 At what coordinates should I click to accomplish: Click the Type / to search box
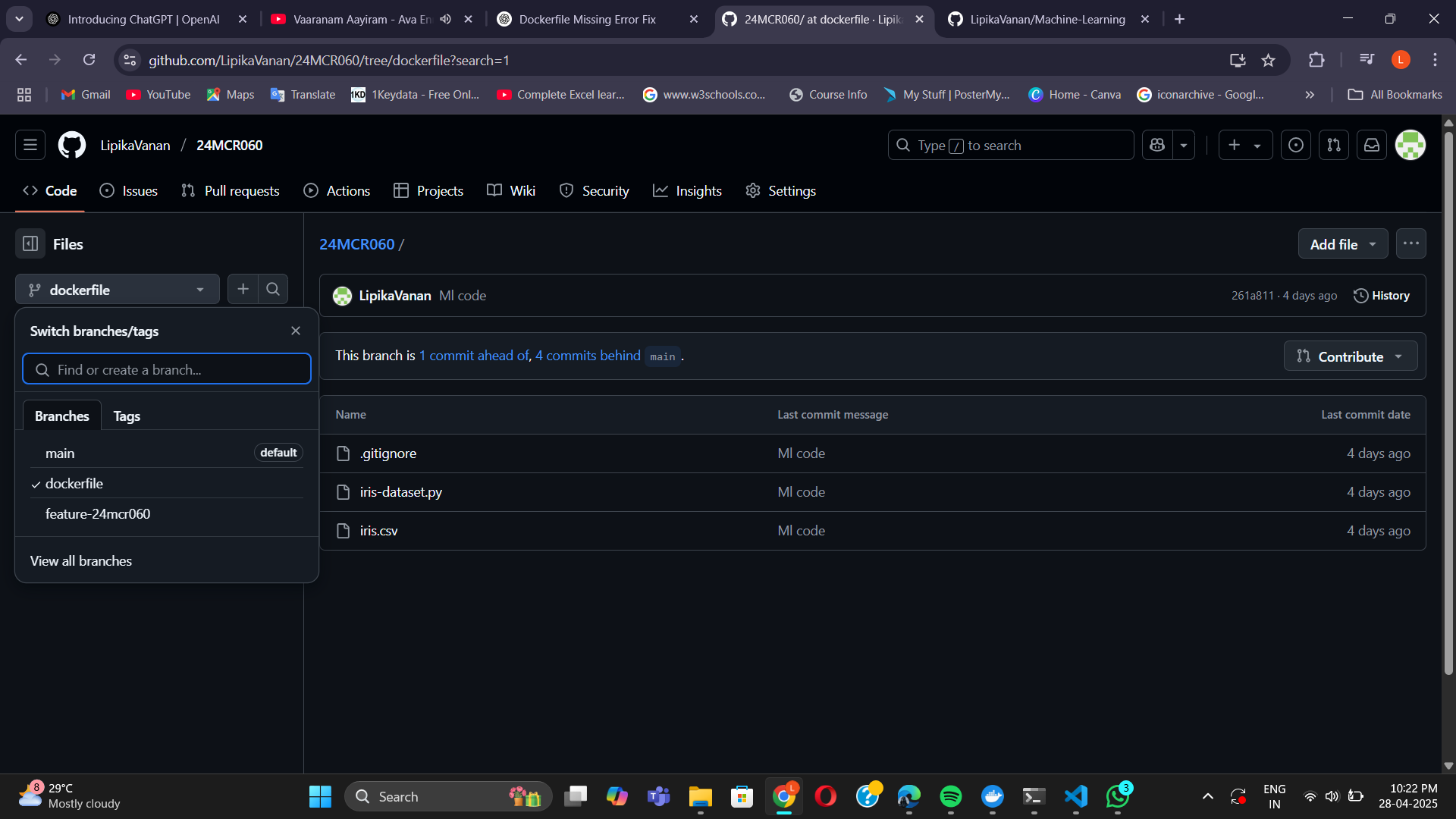coord(1011,145)
